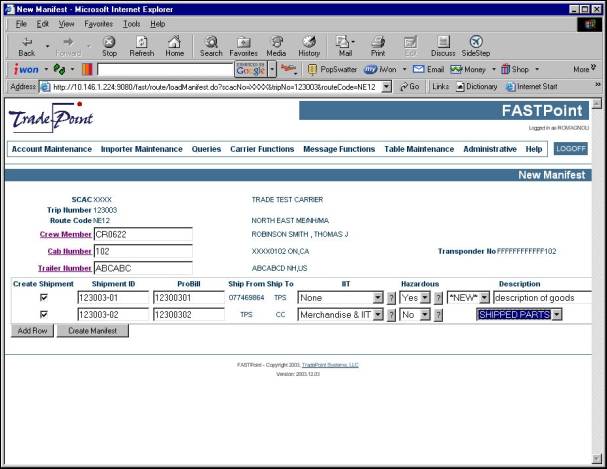Expand the More iWon toolbar options

[585, 69]
